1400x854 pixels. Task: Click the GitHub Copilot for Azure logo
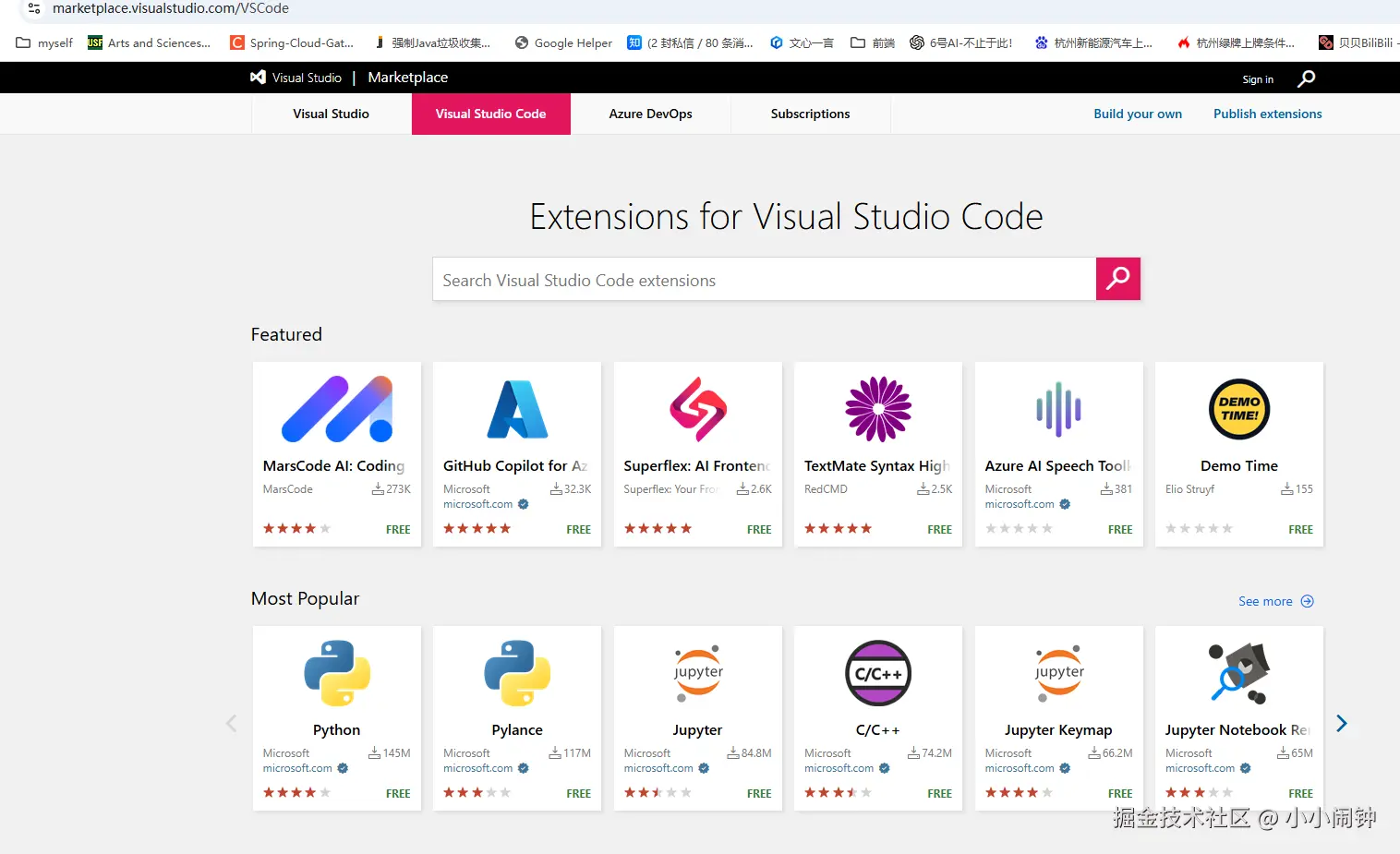coord(517,409)
